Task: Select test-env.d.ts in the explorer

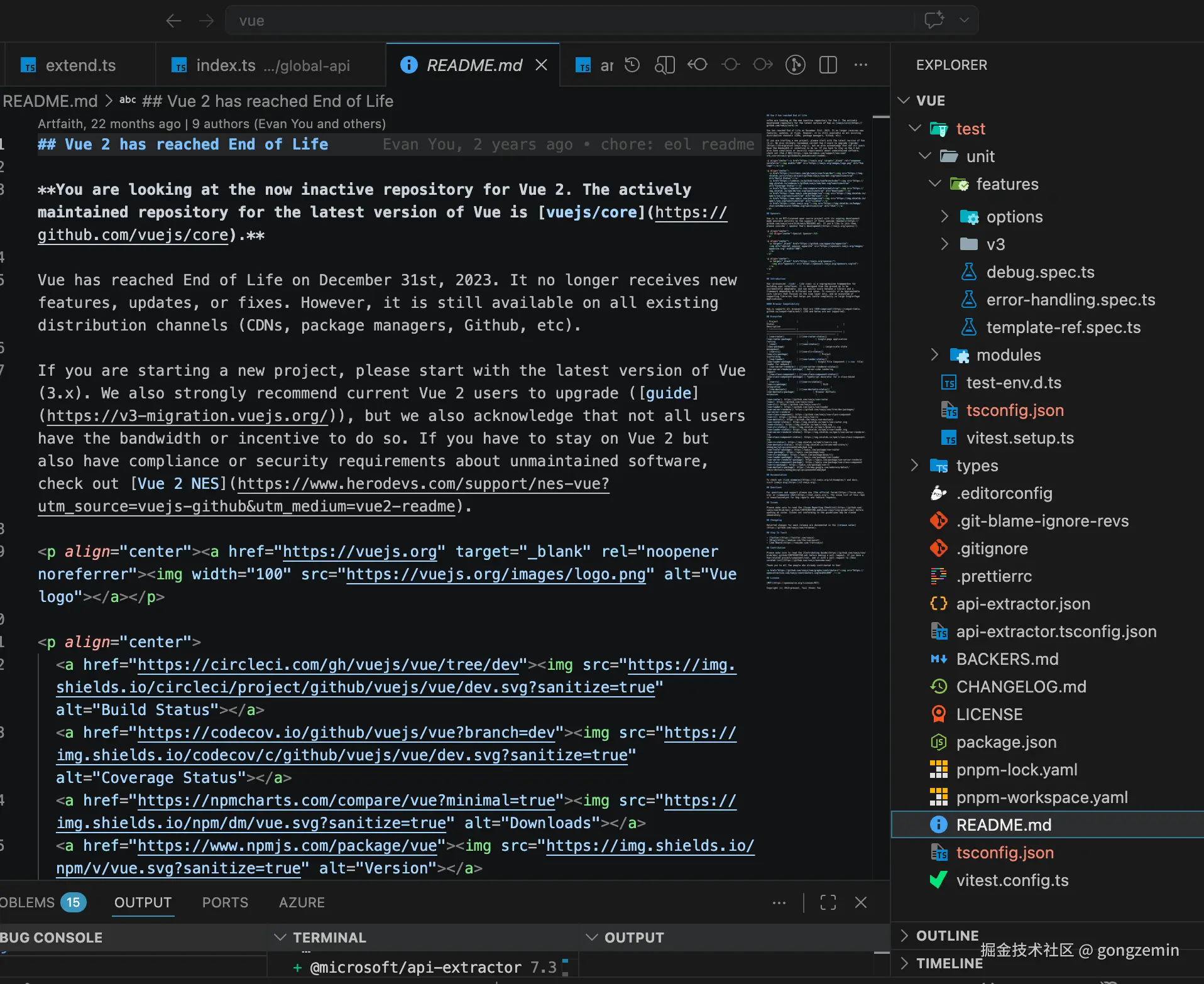Action: (x=1014, y=383)
